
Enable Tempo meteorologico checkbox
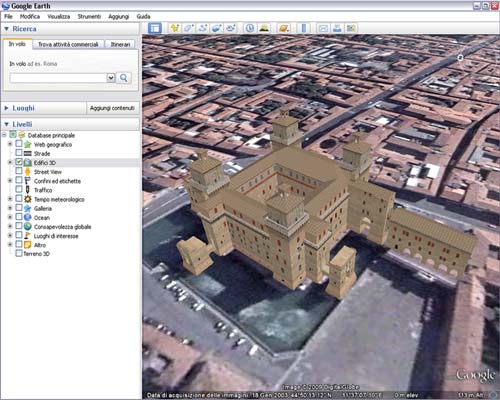coord(19,199)
